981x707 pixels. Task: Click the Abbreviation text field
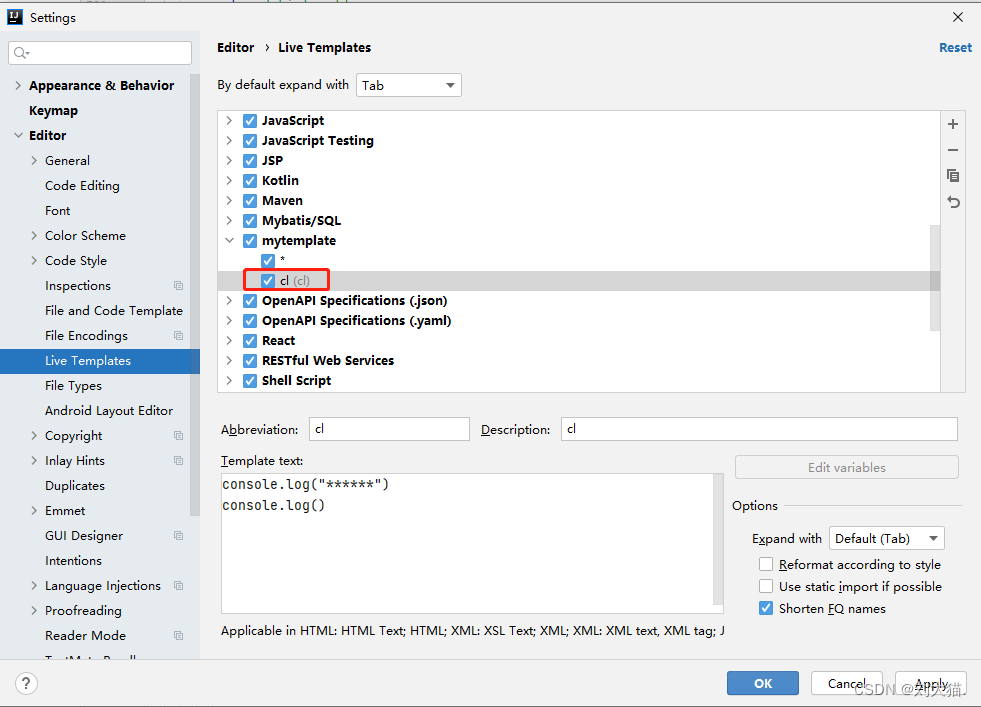pyautogui.click(x=389, y=430)
